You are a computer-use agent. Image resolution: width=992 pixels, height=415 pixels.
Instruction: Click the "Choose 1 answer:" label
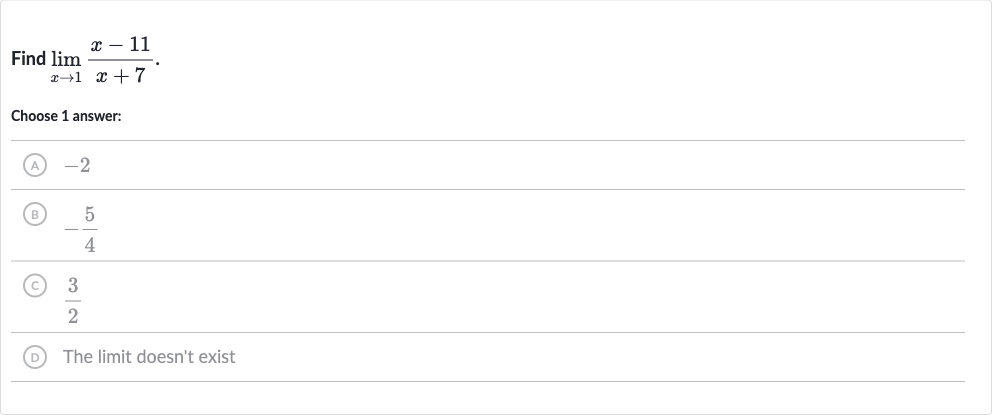[x=66, y=116]
